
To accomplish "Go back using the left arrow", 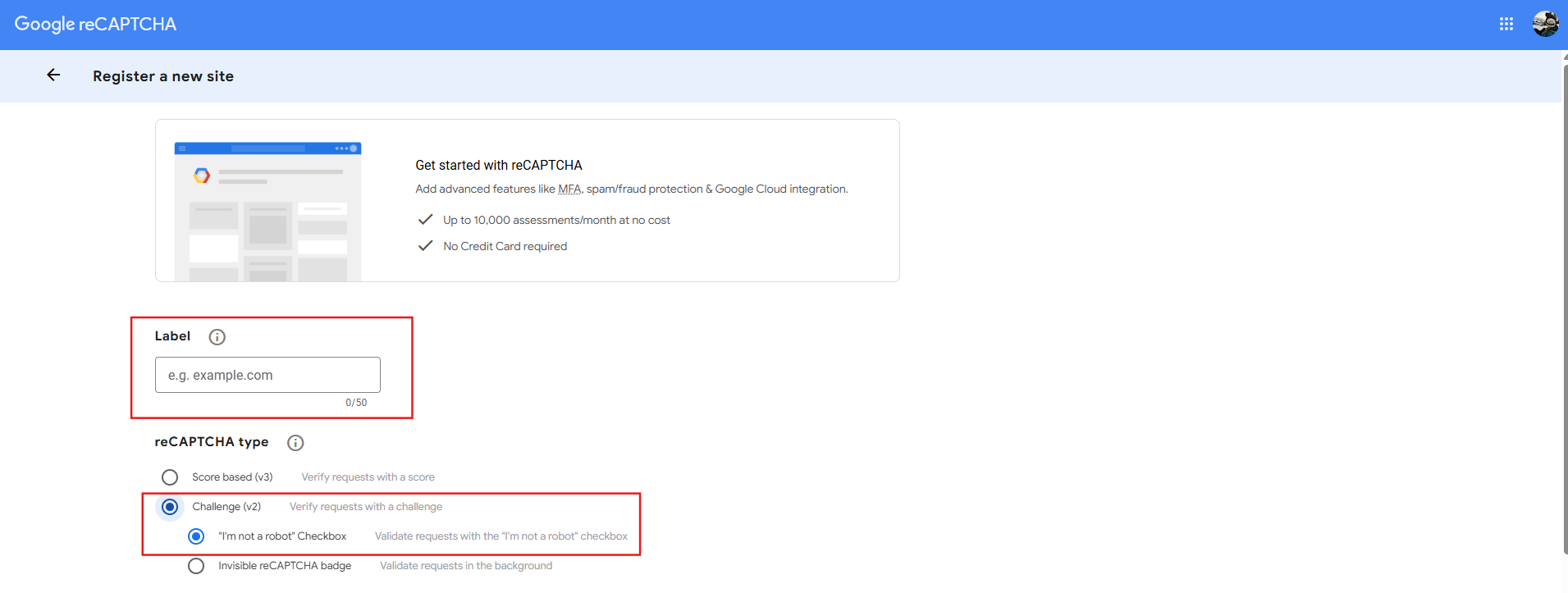I will coord(53,75).
